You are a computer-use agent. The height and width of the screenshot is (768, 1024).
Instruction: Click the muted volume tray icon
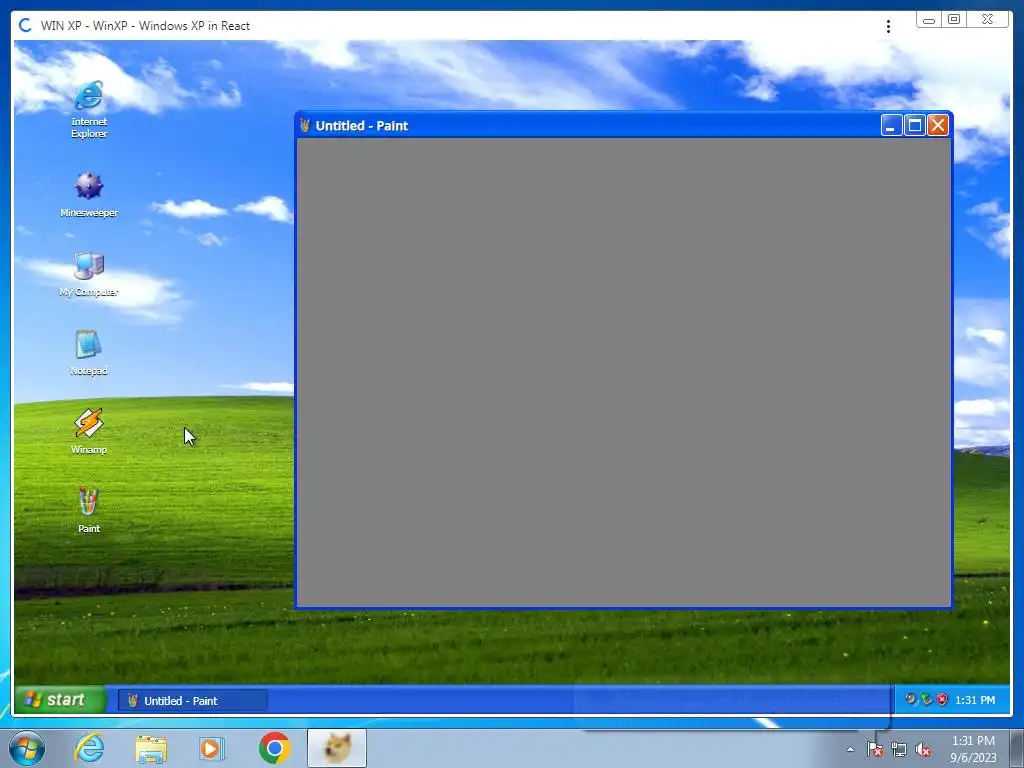(923, 750)
